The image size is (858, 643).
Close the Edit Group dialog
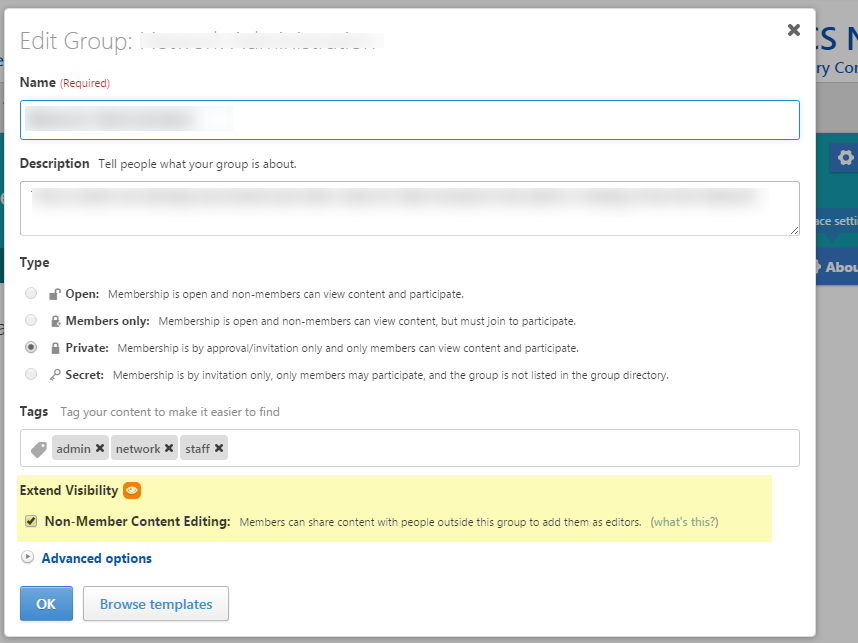[x=793, y=30]
